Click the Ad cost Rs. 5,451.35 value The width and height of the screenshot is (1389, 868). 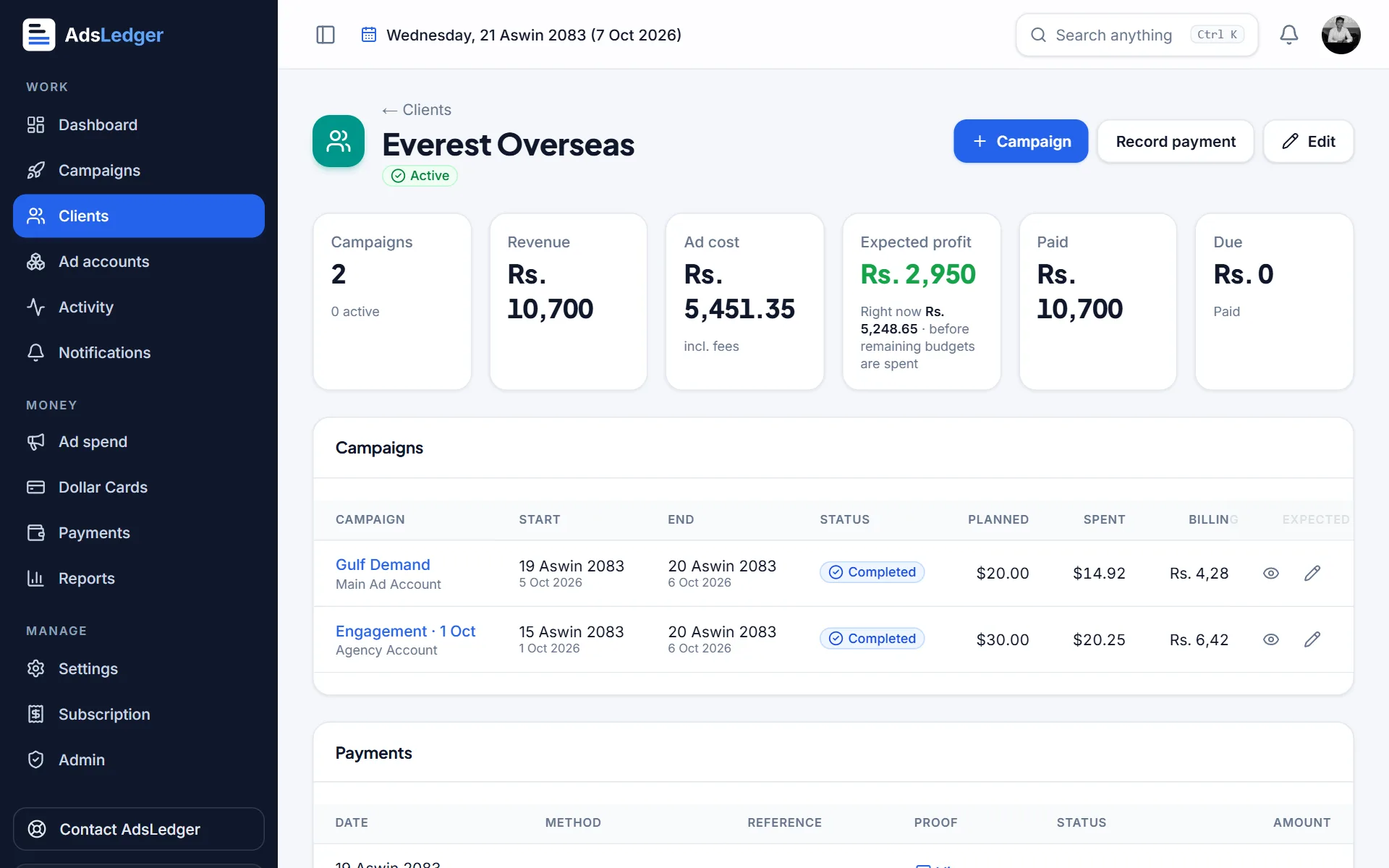point(739,292)
